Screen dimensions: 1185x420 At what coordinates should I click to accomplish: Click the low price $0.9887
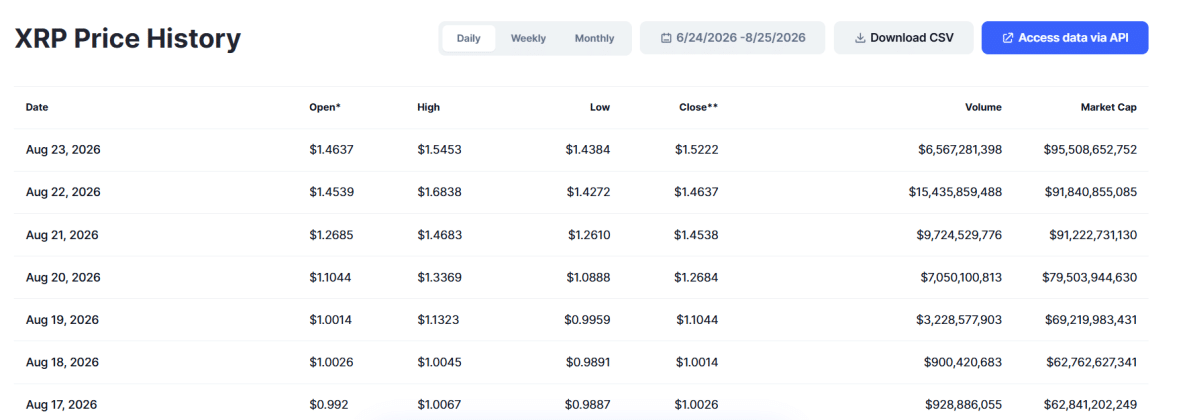point(588,405)
